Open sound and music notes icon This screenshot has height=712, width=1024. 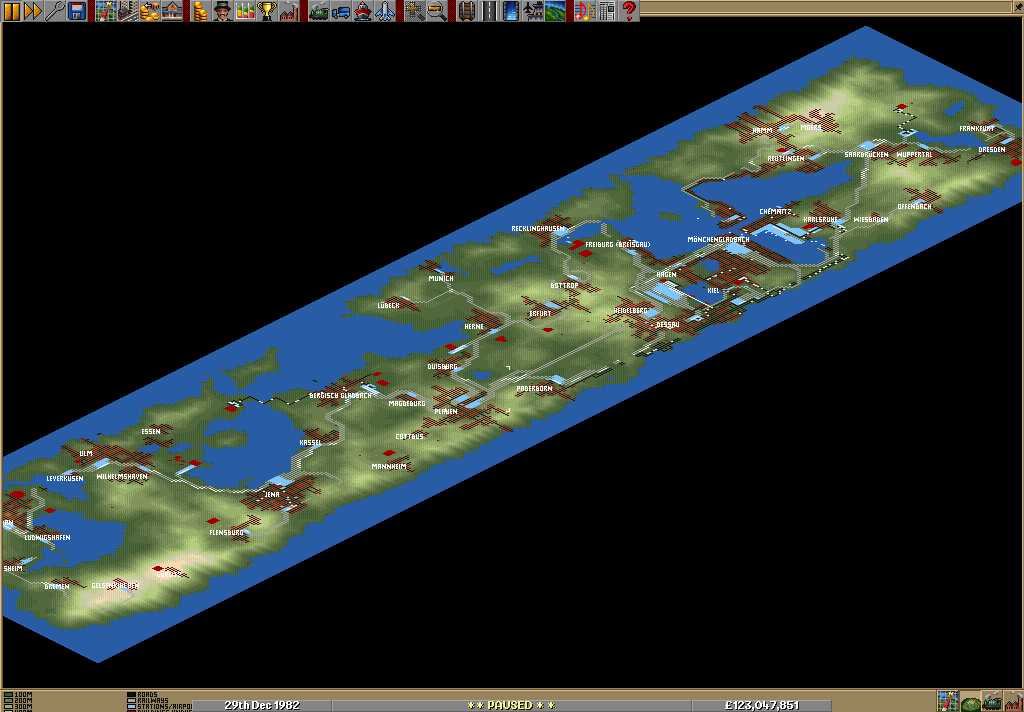pos(584,10)
